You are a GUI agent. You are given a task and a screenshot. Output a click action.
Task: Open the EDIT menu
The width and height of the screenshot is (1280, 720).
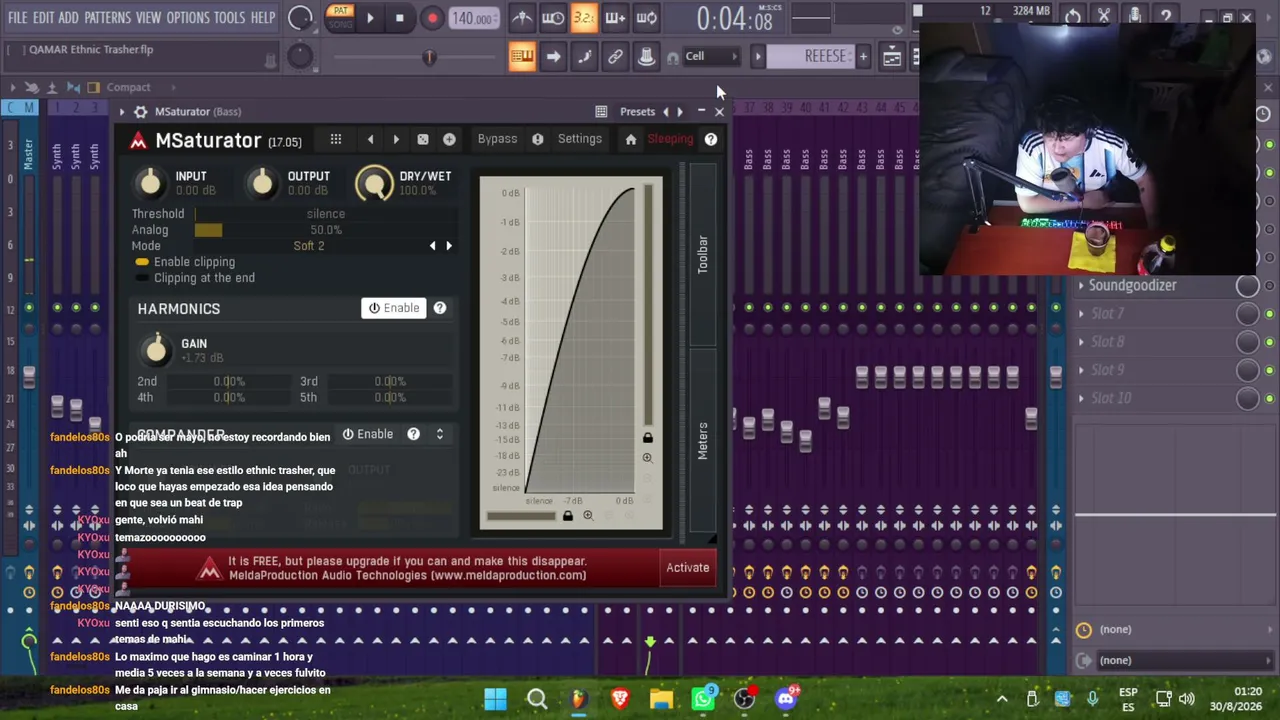pos(43,17)
